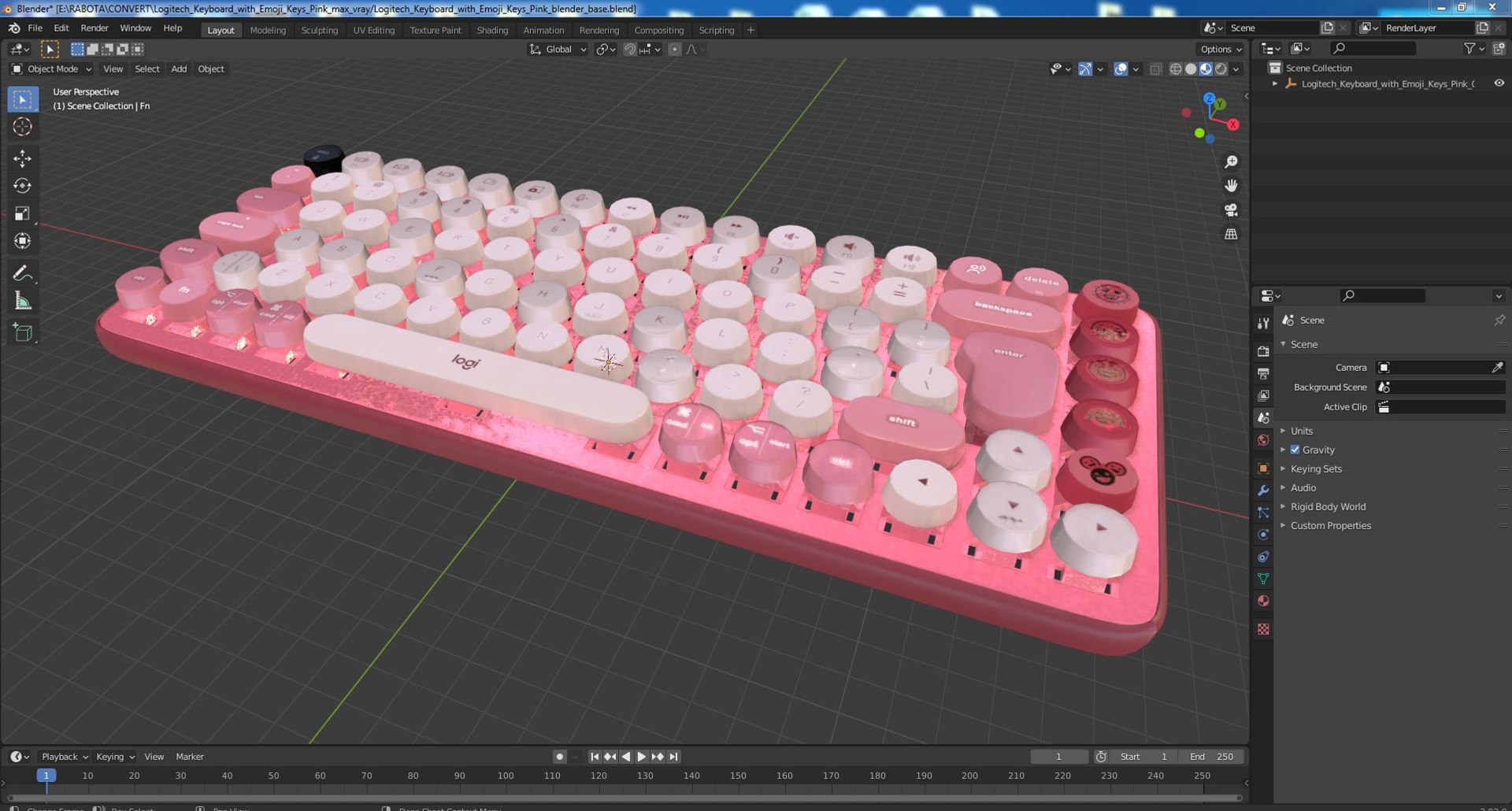Viewport: 1512px width, 811px height.
Task: Activate the Scale tool
Action: pos(22,213)
